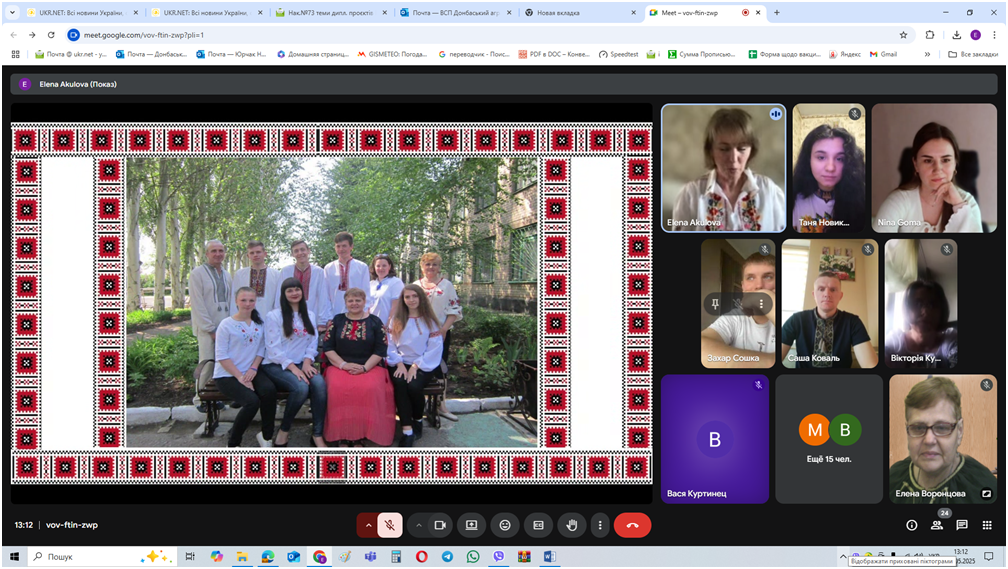Switch to 'Почта — ВСП Донбаський' tab
This screenshot has width=1008, height=569.
click(455, 12)
